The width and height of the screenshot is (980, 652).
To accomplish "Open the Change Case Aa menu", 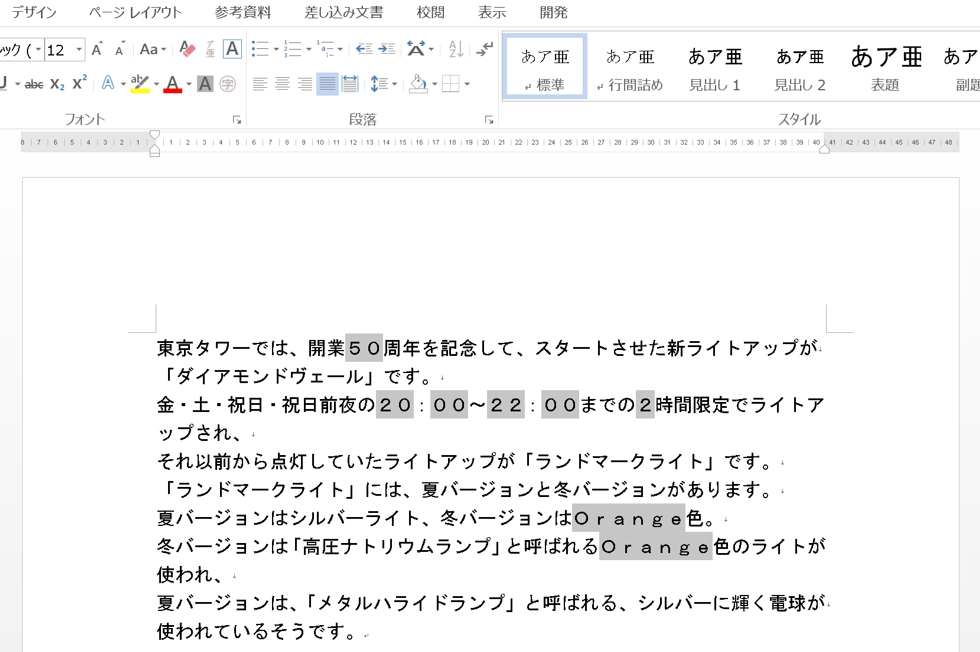I will click(152, 49).
